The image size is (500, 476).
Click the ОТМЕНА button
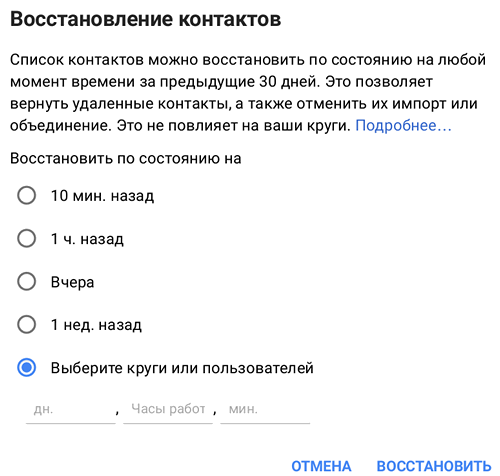321,466
